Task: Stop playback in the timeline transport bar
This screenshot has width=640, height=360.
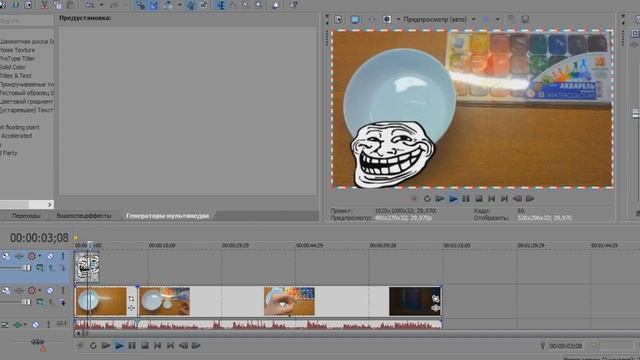Action: [144, 346]
